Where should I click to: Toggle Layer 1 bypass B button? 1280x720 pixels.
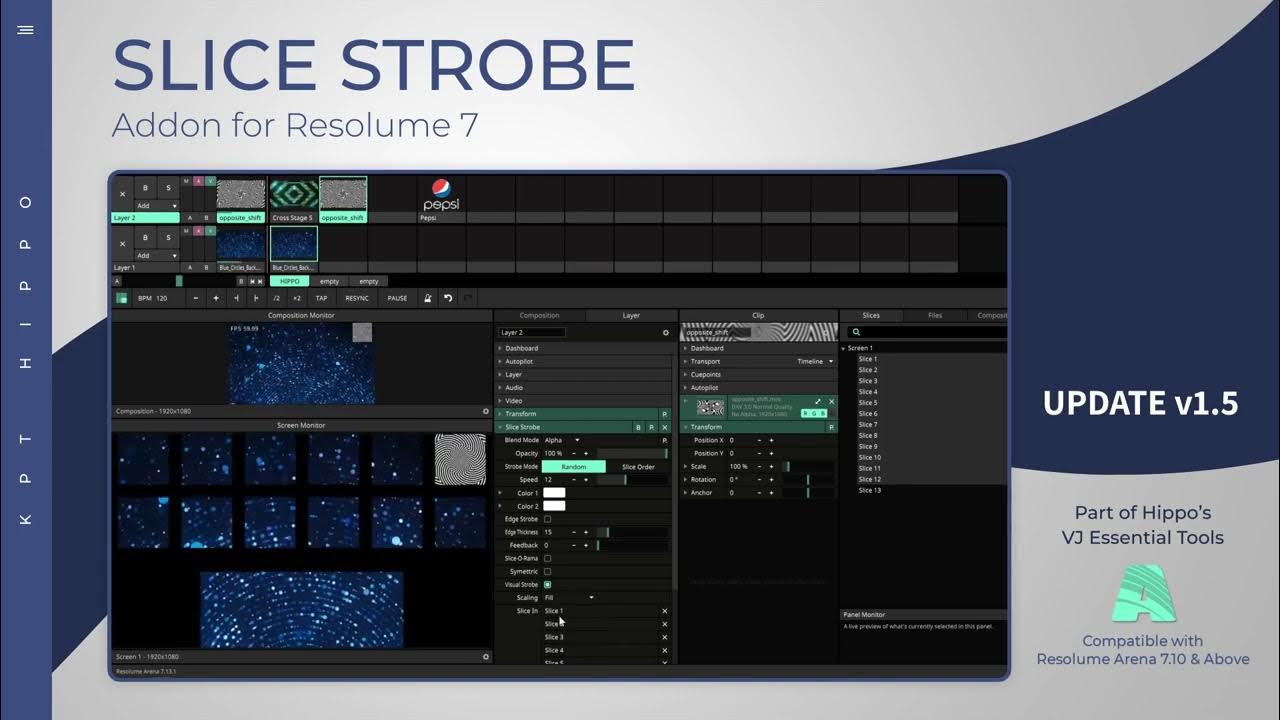tap(145, 237)
